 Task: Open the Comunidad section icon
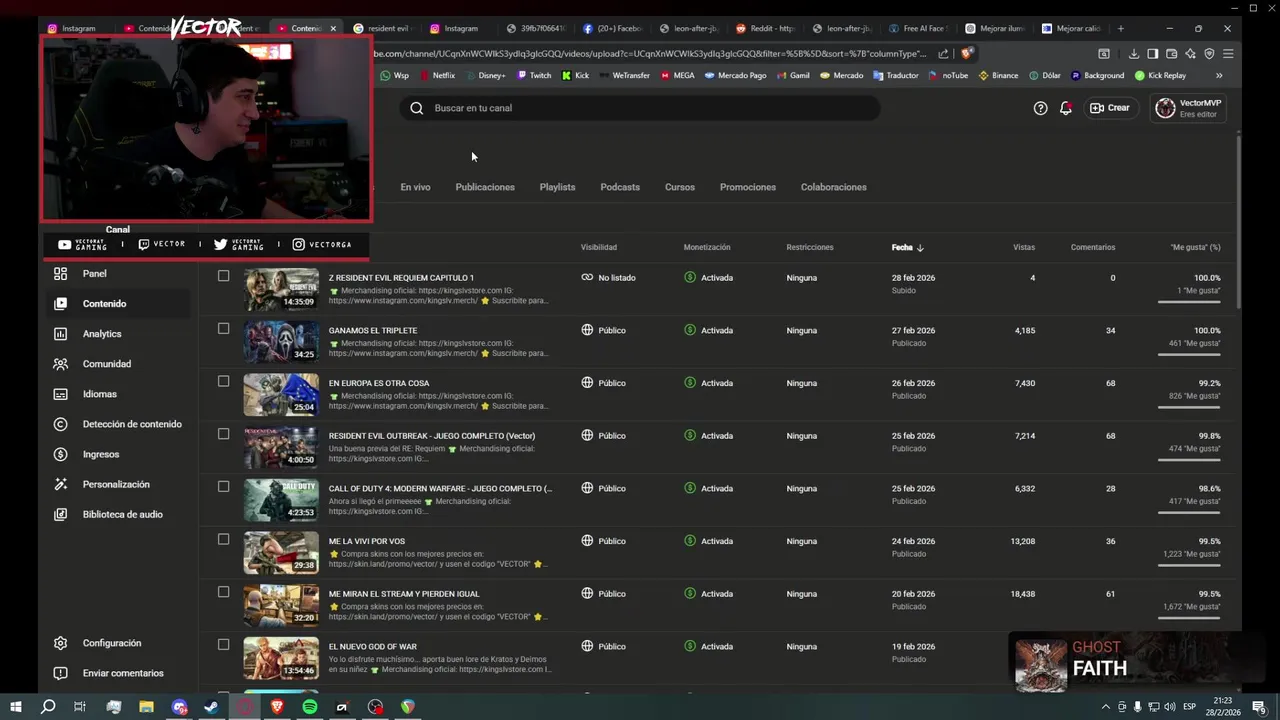[x=61, y=364]
